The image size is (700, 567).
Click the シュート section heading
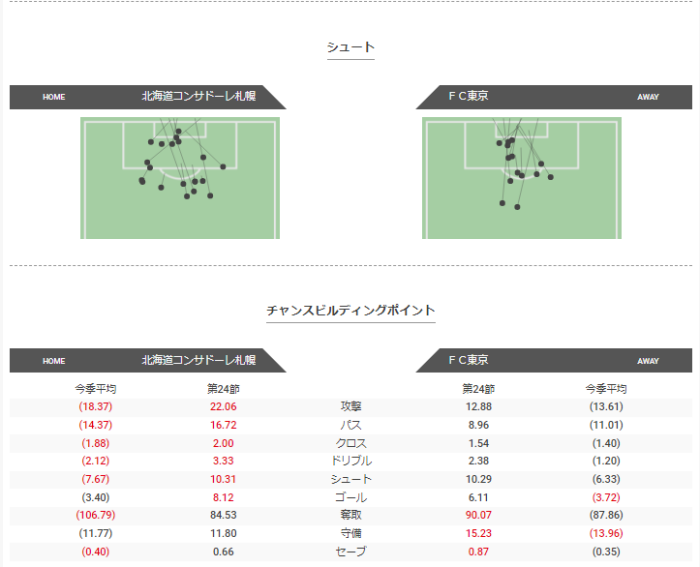350,47
